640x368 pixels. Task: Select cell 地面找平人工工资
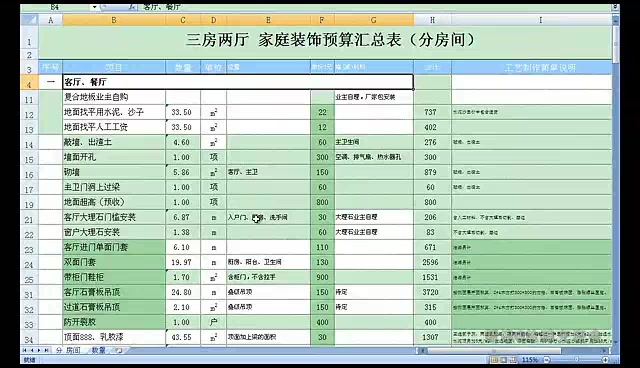point(114,127)
